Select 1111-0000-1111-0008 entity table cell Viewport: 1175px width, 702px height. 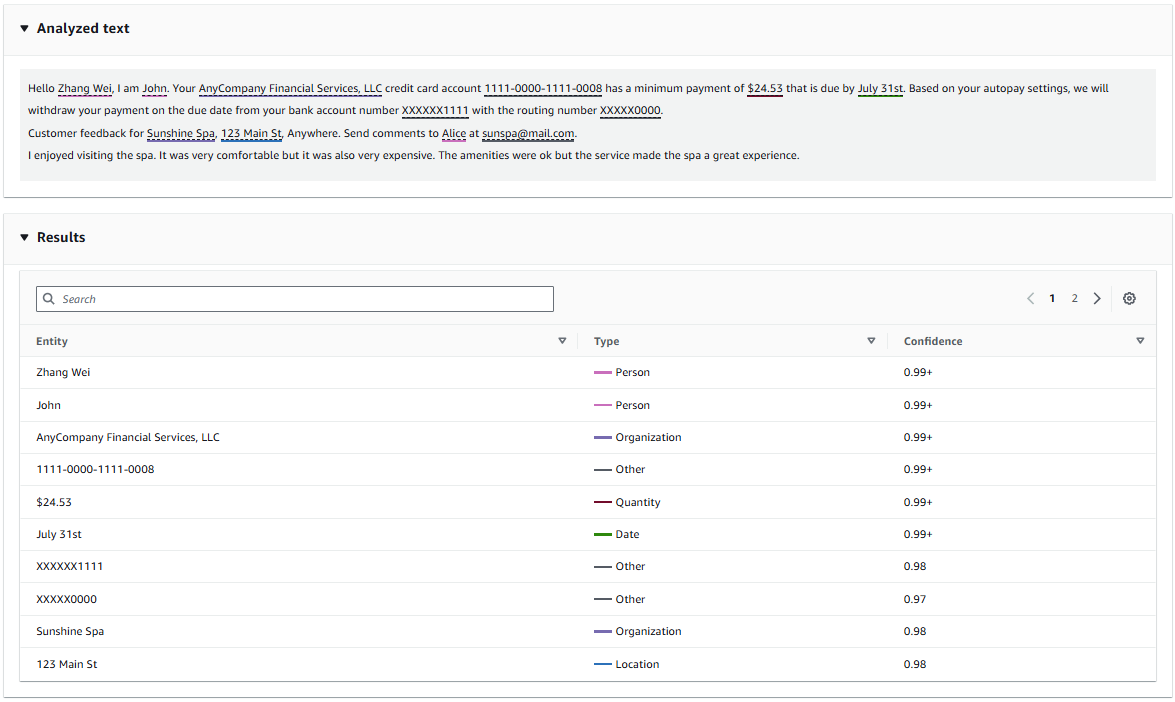[x=95, y=470]
